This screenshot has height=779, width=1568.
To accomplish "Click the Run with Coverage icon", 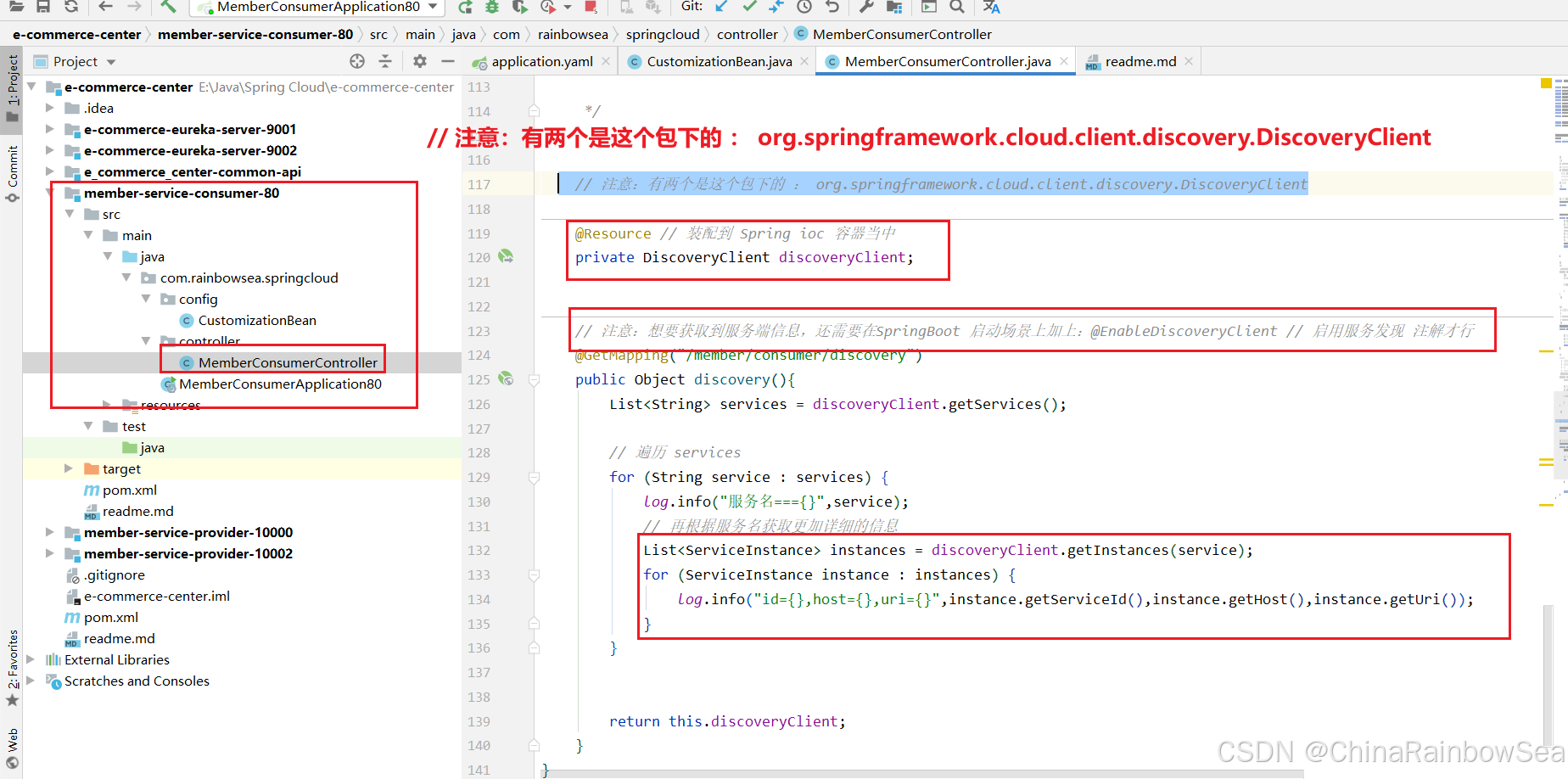I will pyautogui.click(x=520, y=7).
